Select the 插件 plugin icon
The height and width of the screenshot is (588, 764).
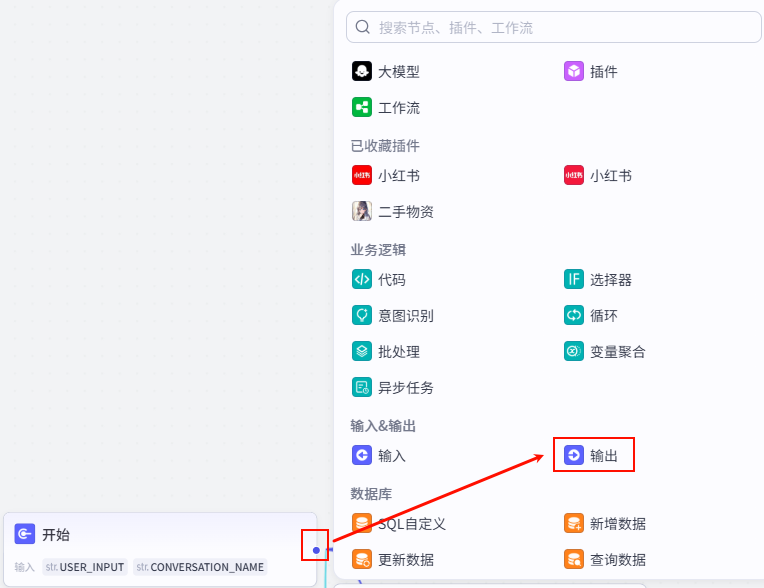[x=573, y=71]
